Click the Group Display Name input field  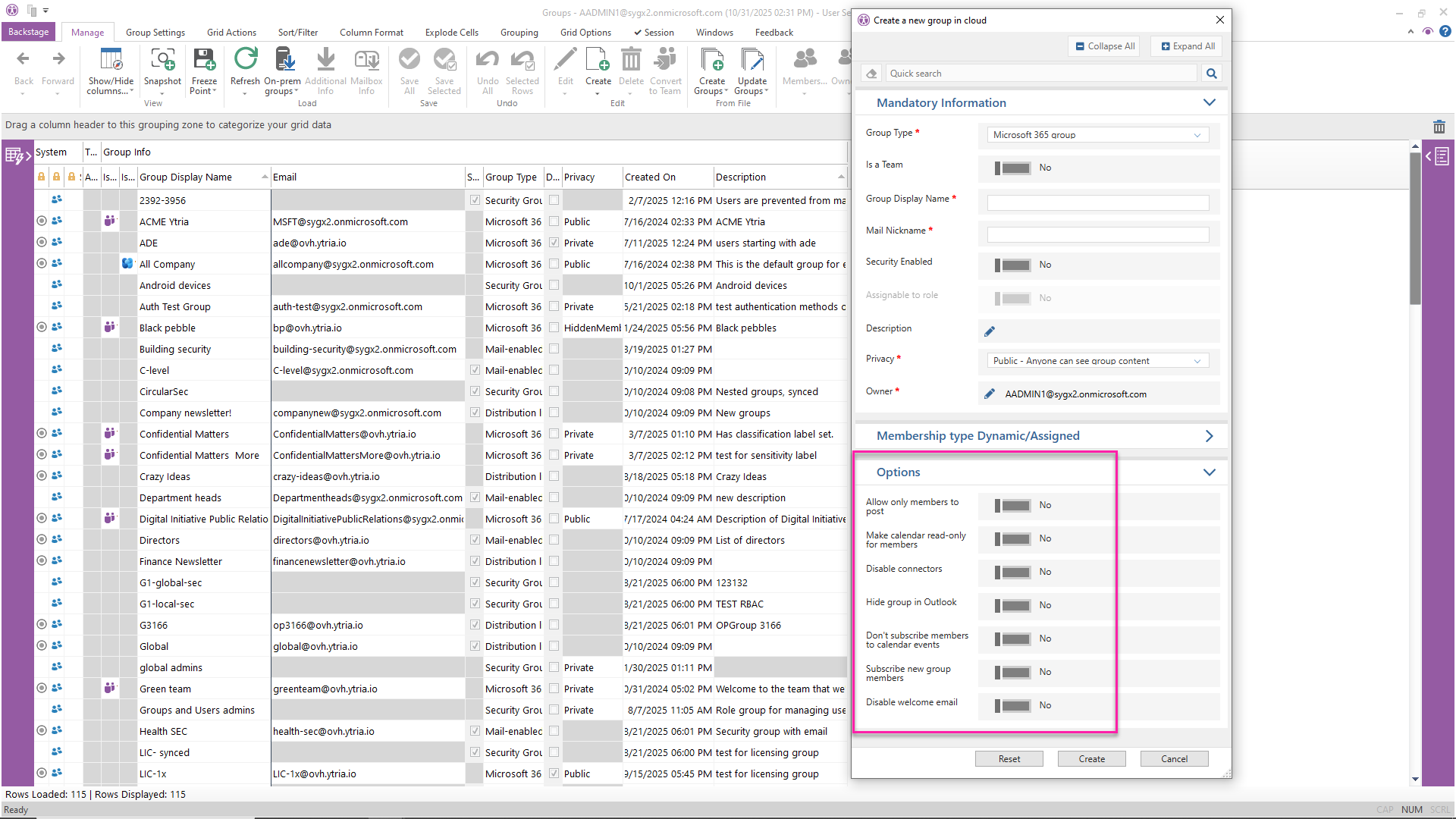coord(1097,202)
